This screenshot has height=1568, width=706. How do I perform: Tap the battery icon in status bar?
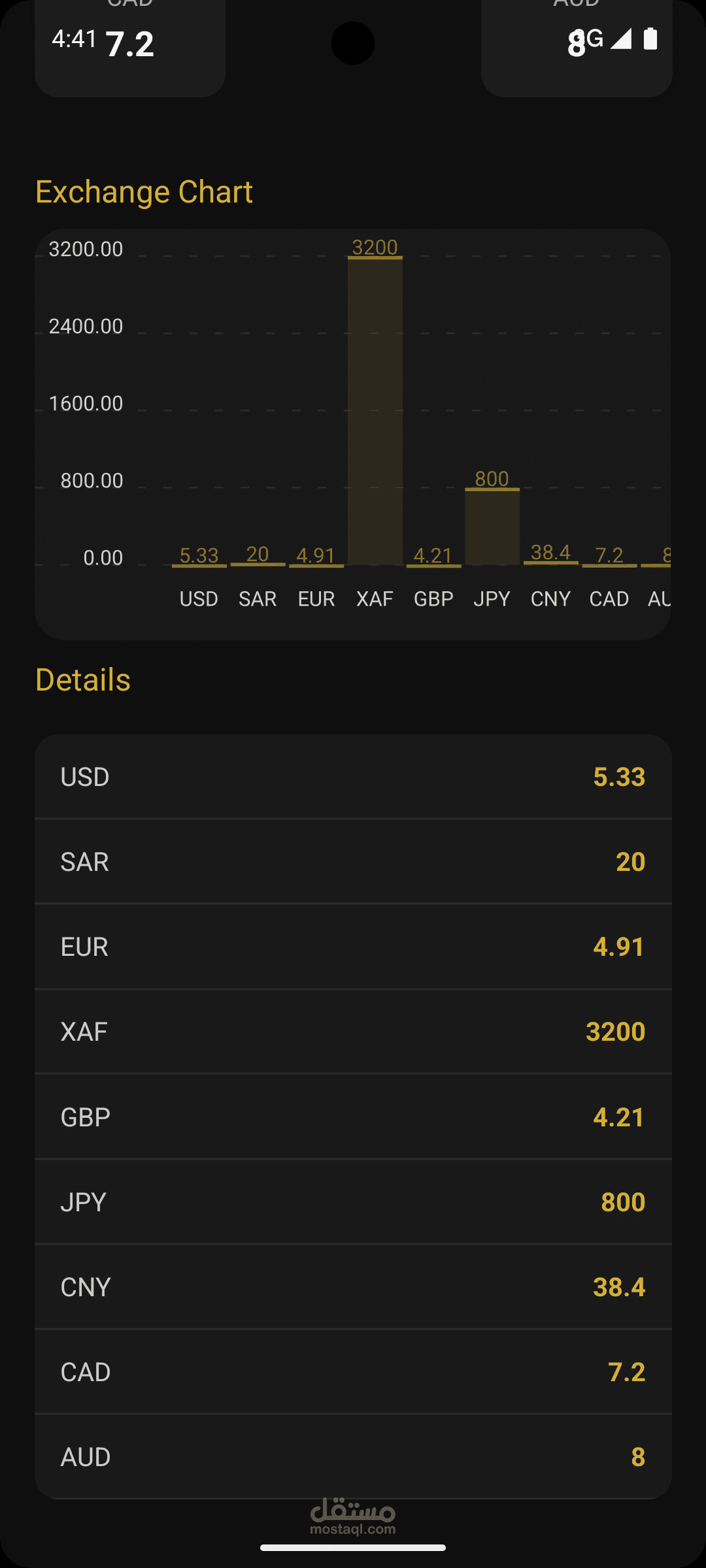tap(650, 39)
